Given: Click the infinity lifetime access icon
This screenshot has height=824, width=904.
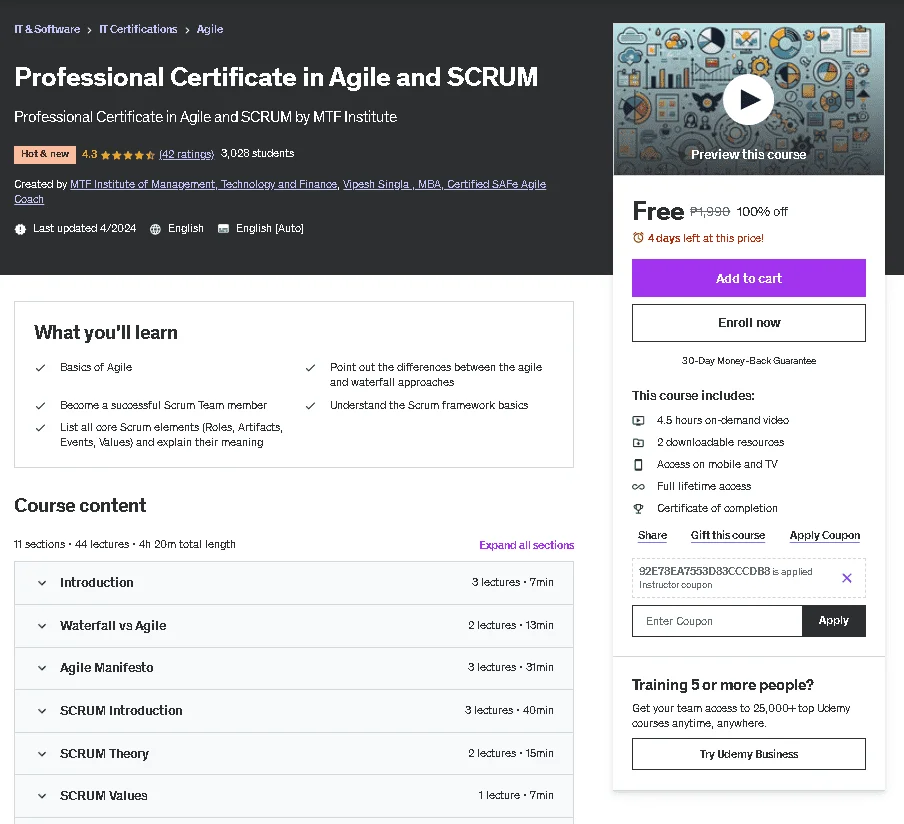Looking at the screenshot, I should point(638,487).
